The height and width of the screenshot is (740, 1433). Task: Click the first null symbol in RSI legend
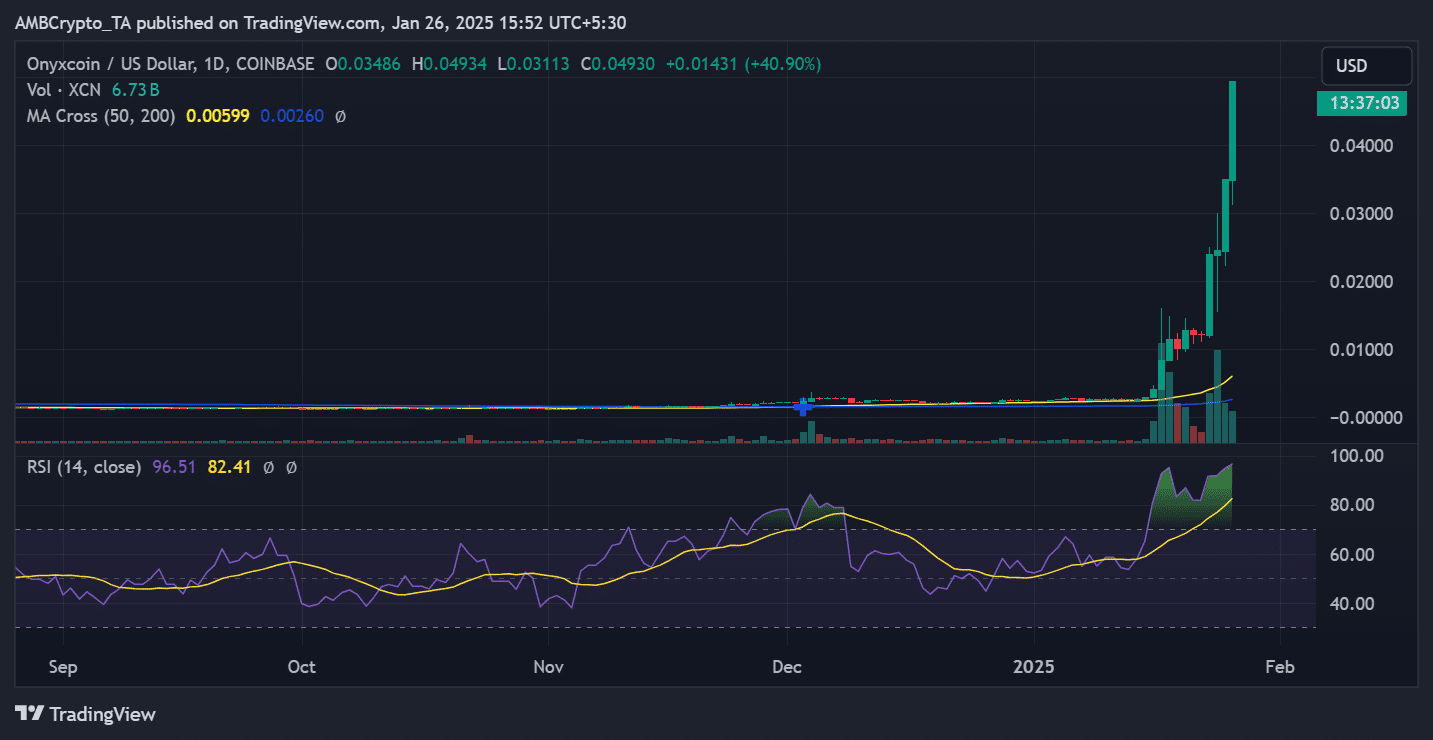tap(268, 467)
